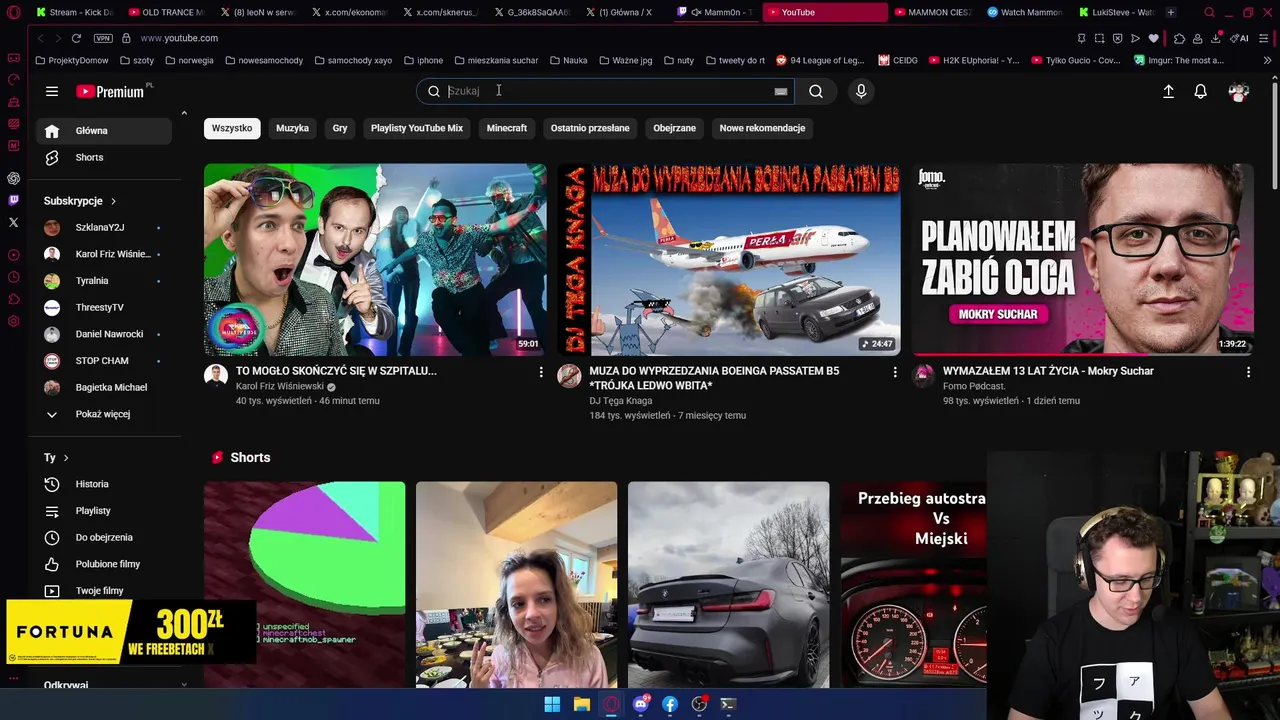Open Shorts in the sidebar
Image resolution: width=1280 pixels, height=720 pixels.
click(104, 157)
